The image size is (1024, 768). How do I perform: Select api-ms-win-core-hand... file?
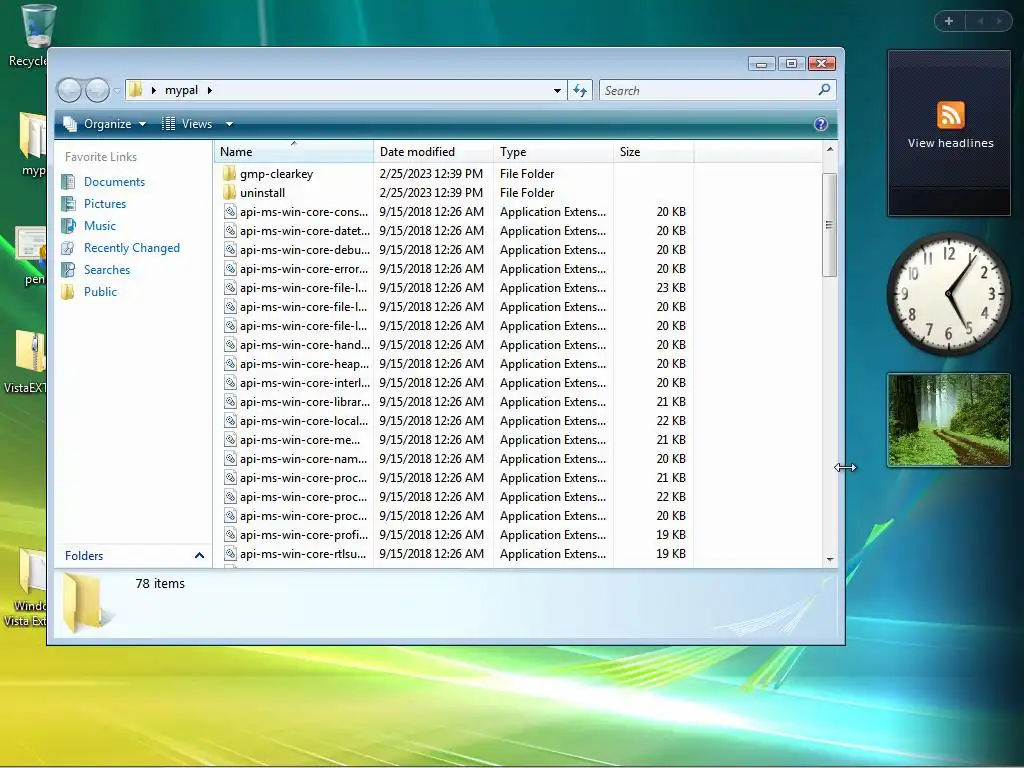[x=304, y=345]
